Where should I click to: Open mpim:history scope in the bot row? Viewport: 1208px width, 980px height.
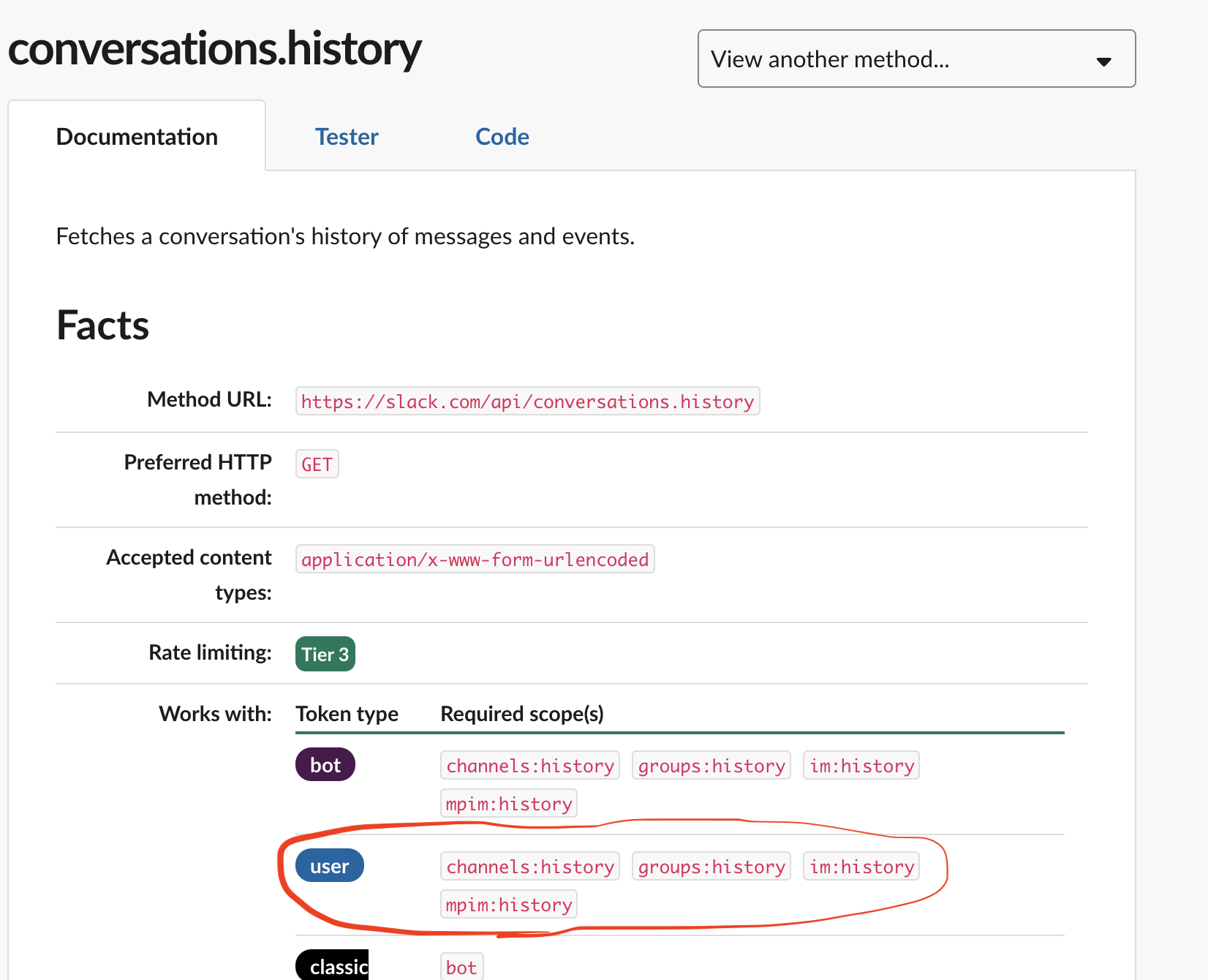509,804
